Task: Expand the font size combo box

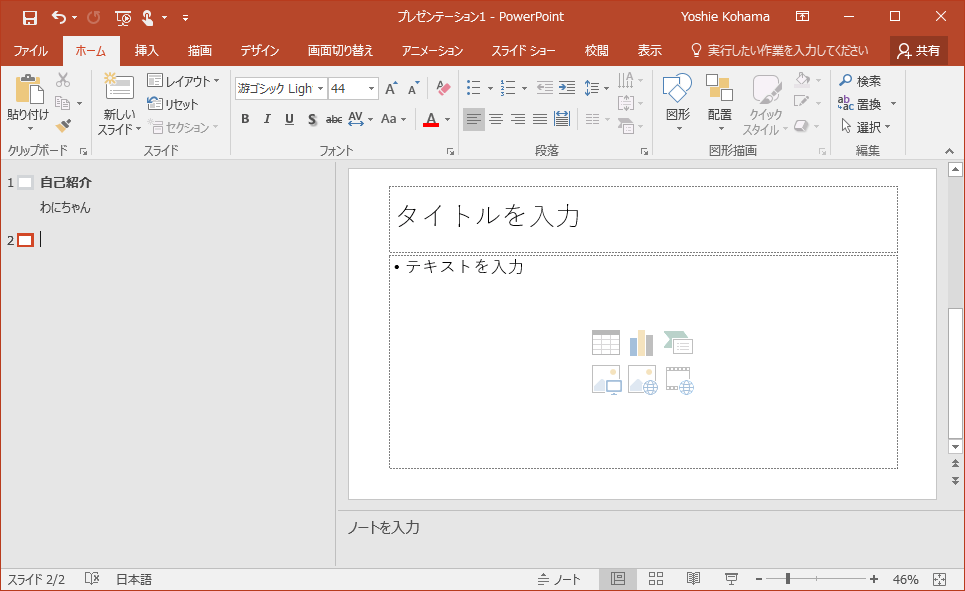Action: (x=371, y=89)
